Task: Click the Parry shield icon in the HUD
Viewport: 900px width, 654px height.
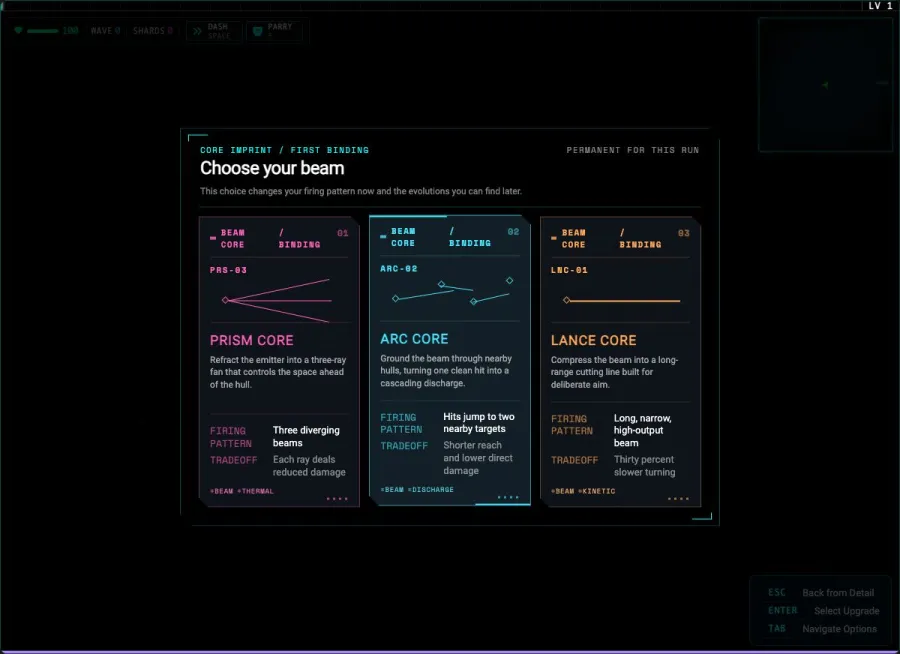Action: pyautogui.click(x=258, y=31)
